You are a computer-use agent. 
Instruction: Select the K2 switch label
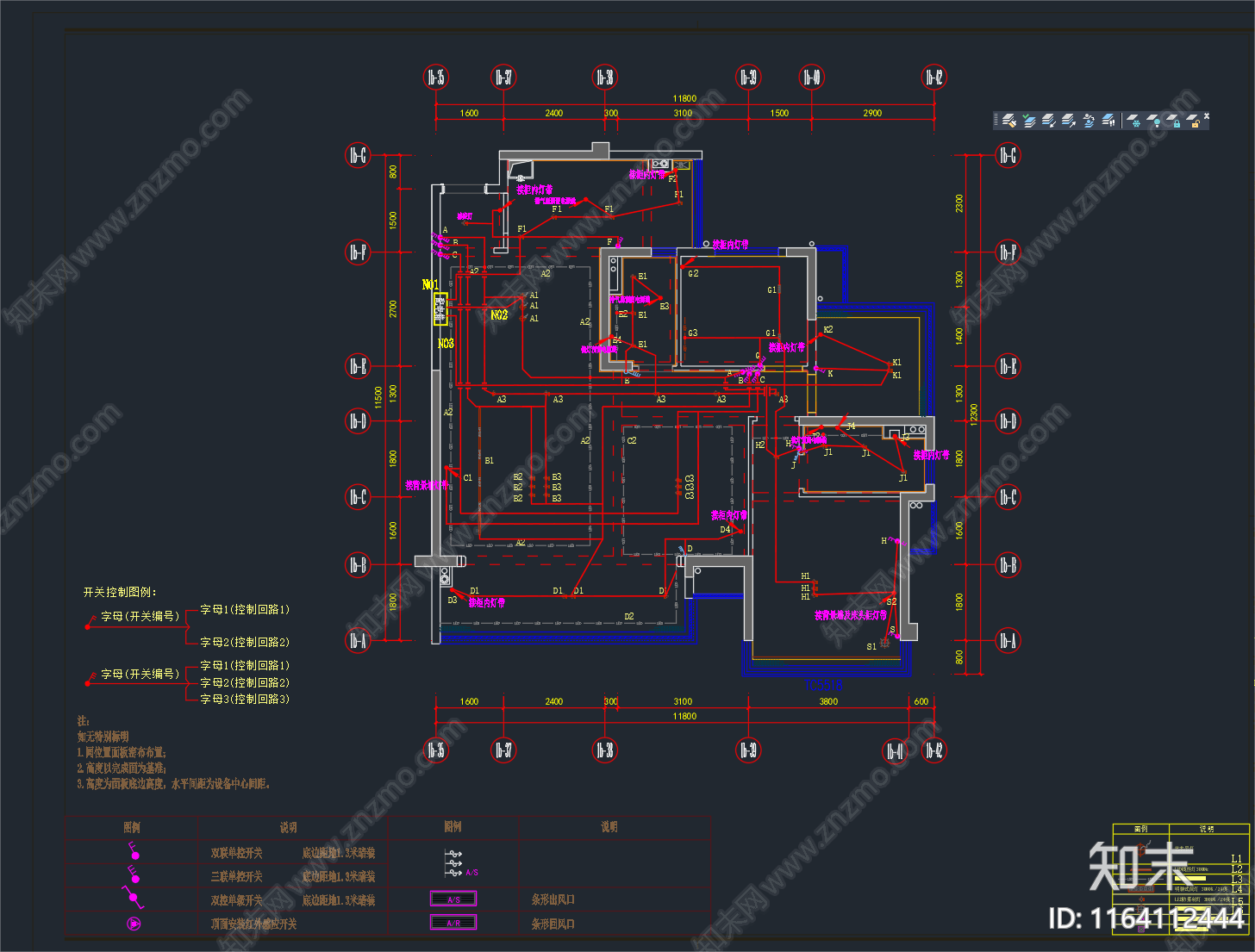pos(828,329)
